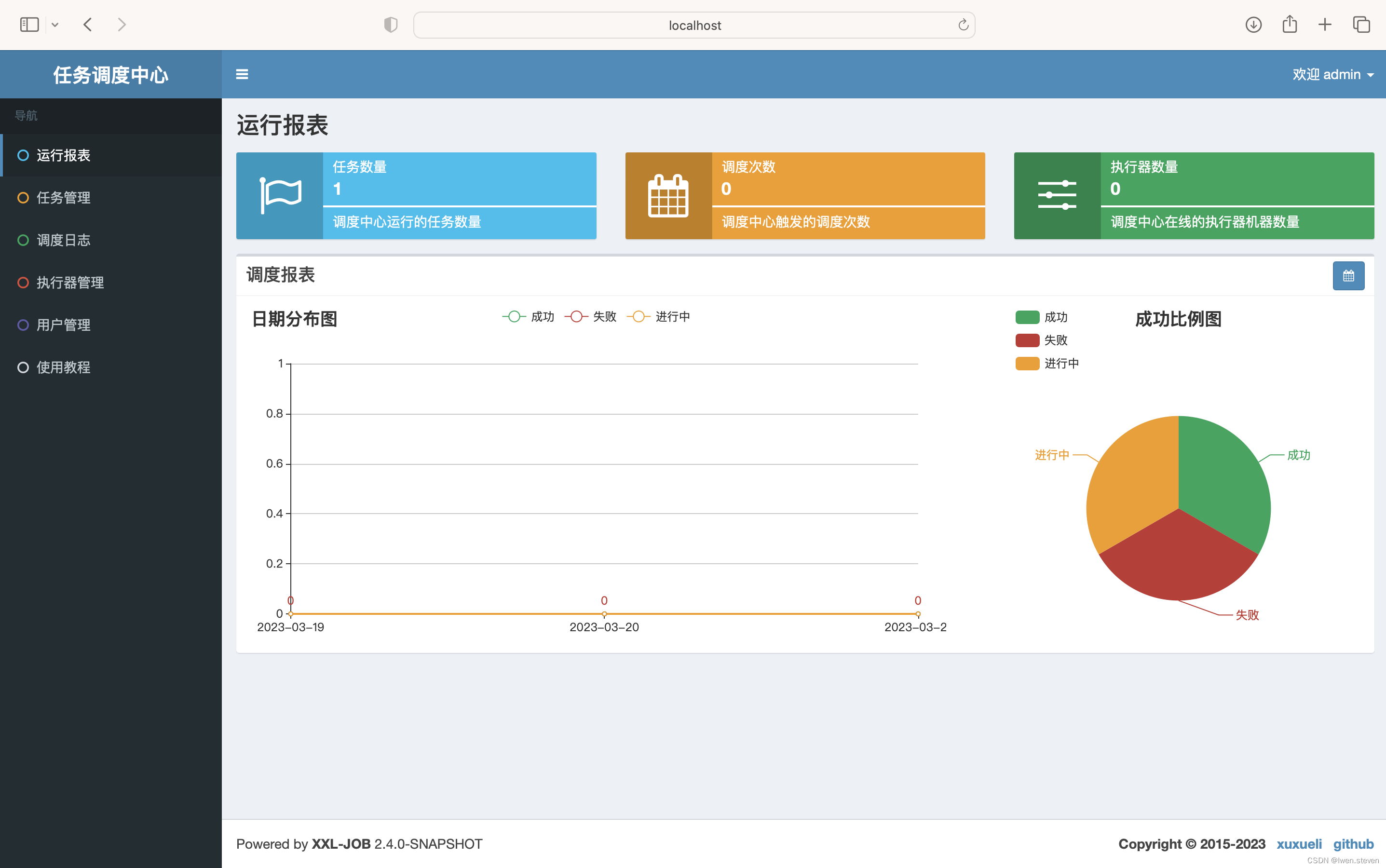Click the 2023-03-20 data point on the chart
1386x868 pixels.
[x=604, y=614]
